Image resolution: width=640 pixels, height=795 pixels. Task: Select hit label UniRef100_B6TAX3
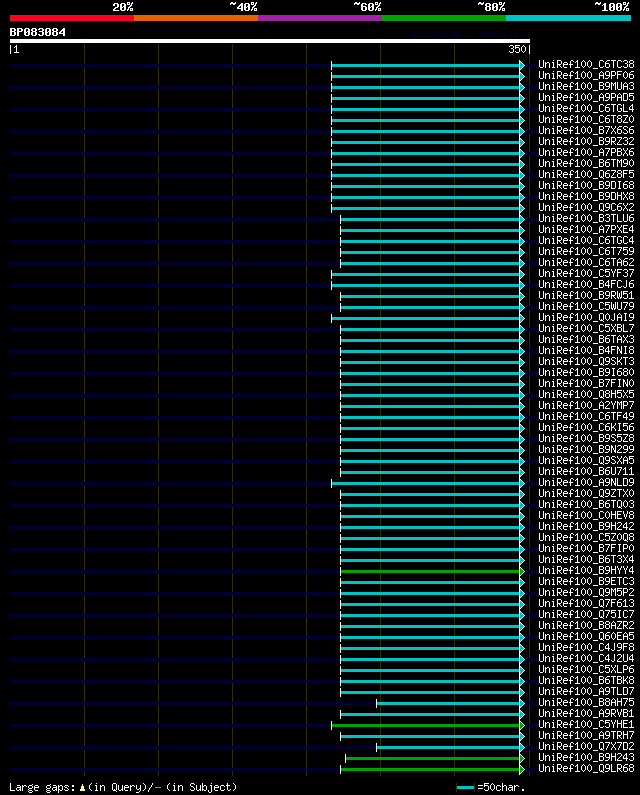click(586, 339)
